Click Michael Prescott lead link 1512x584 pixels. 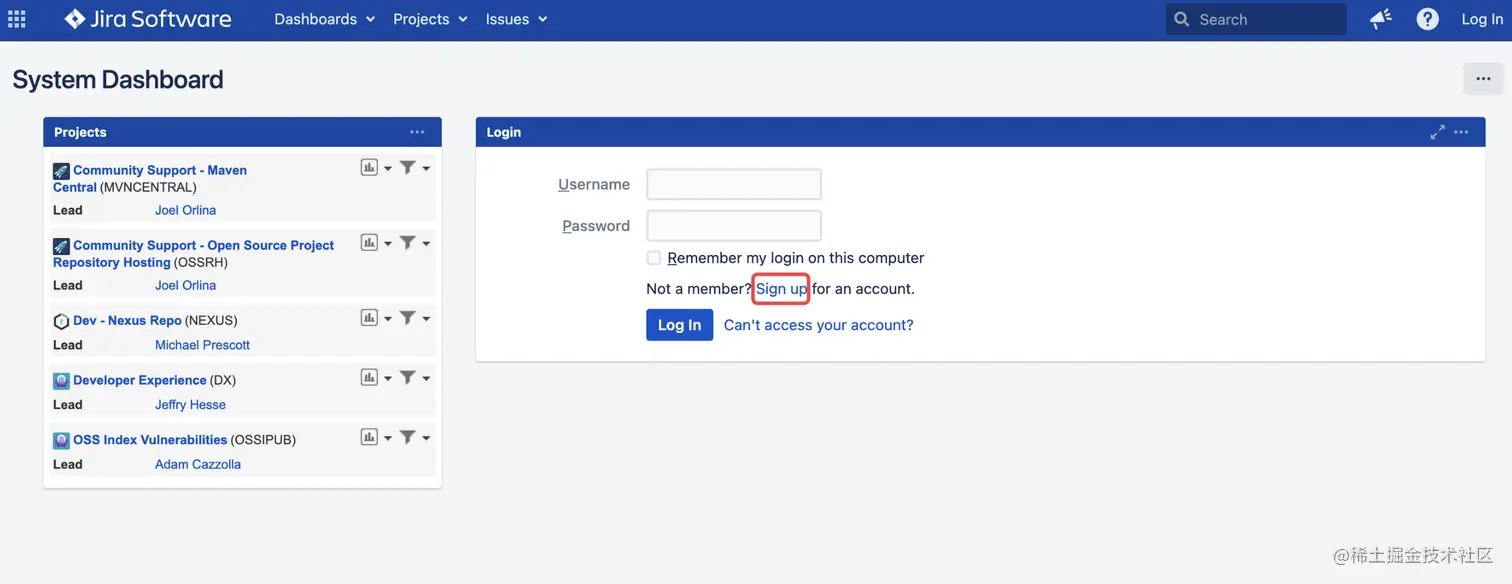pyautogui.click(x=202, y=345)
